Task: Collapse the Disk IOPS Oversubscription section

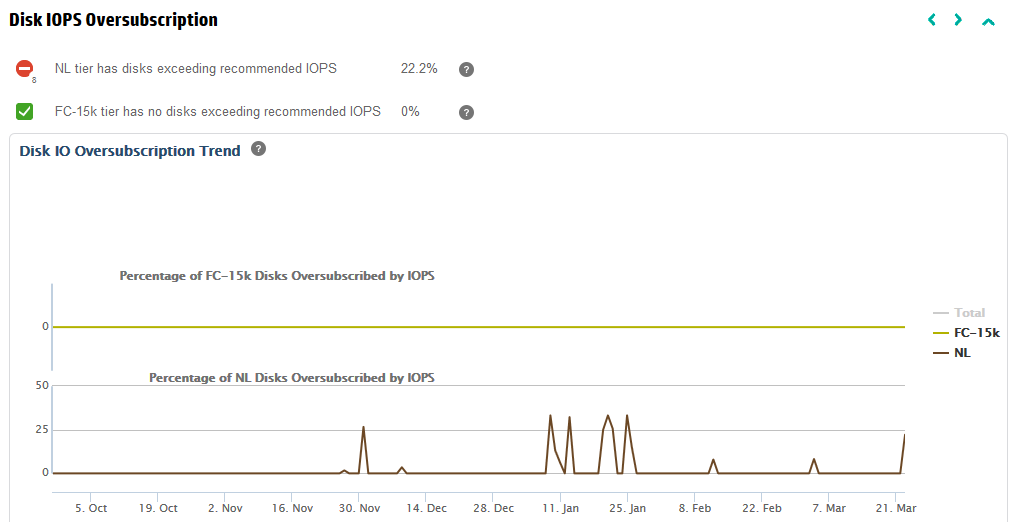Action: tap(988, 21)
